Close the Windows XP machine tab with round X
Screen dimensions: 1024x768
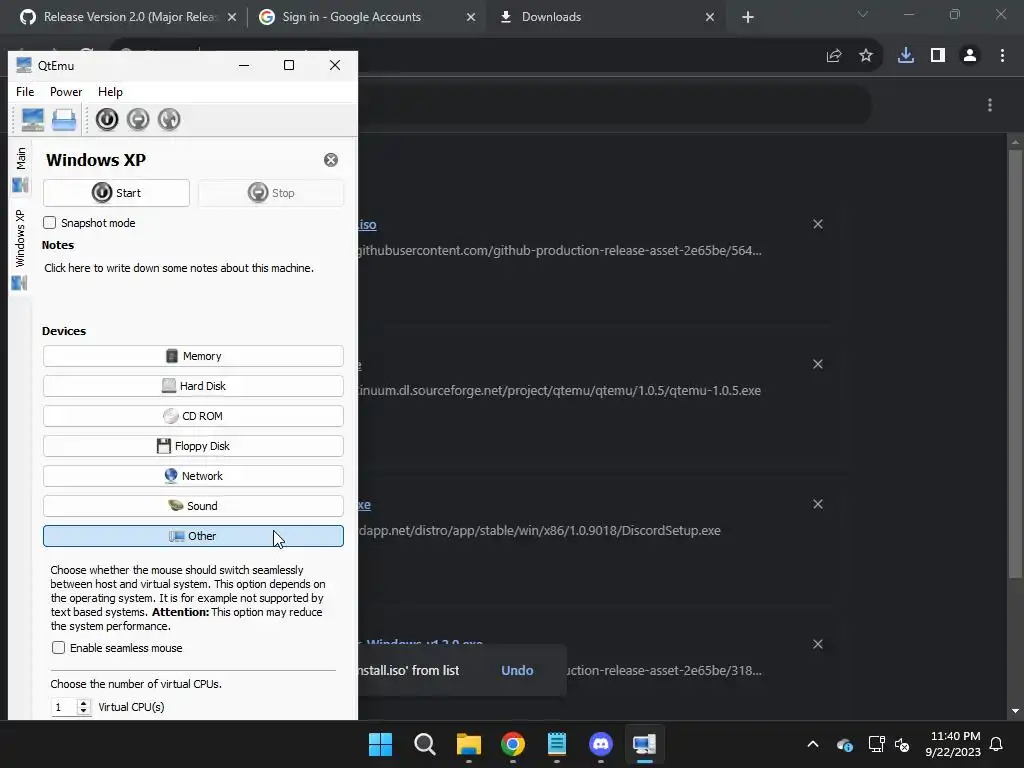(x=331, y=160)
